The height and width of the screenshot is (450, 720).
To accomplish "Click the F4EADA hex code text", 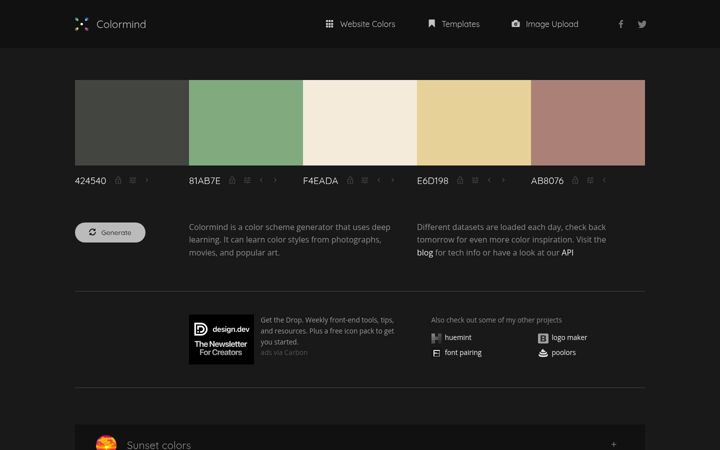I will 321,180.
